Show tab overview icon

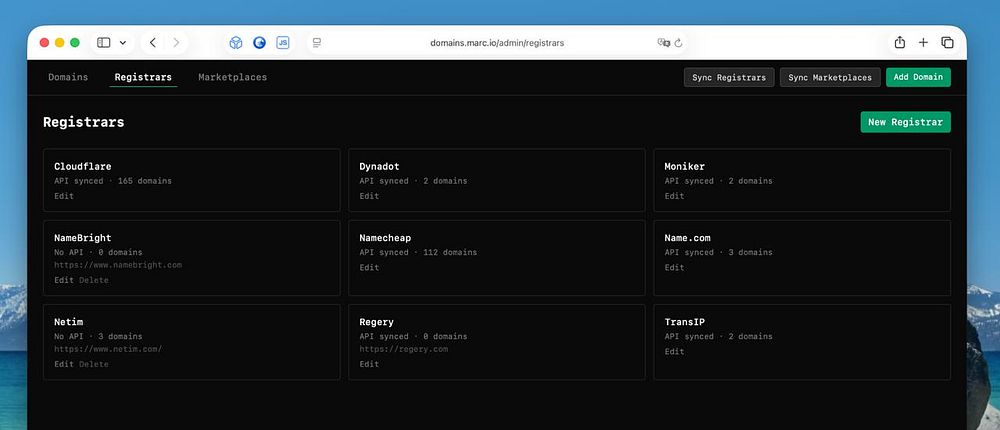coord(947,43)
